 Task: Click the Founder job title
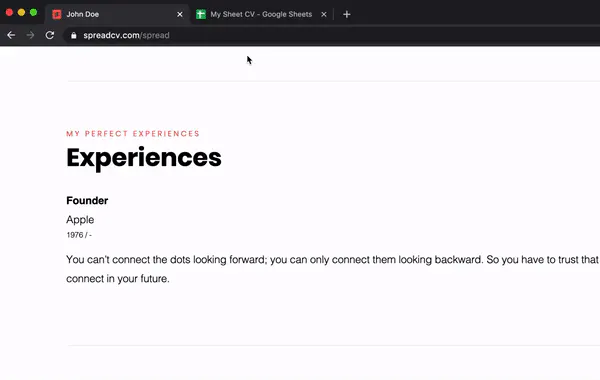tap(87, 201)
